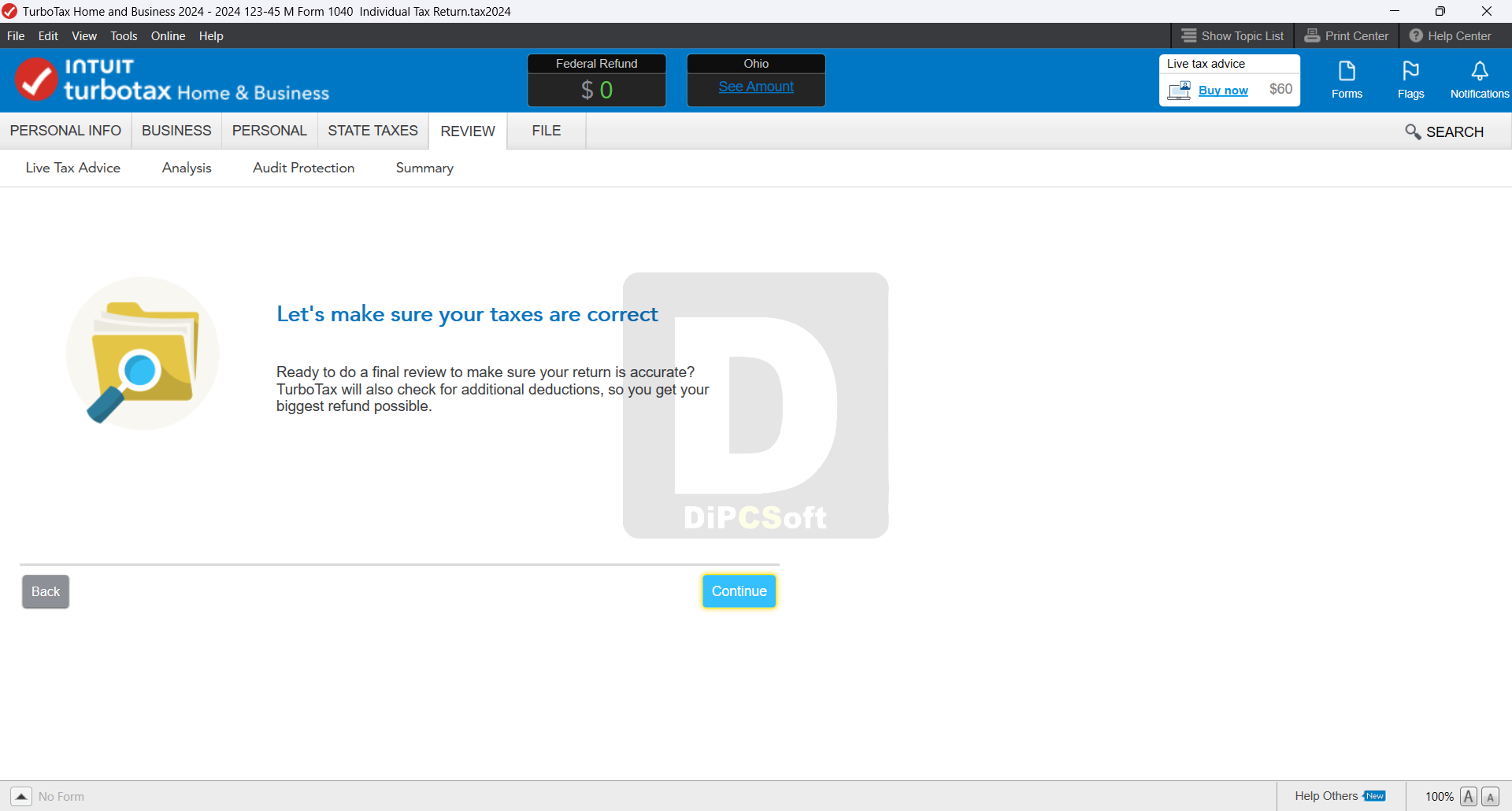The width and height of the screenshot is (1512, 811).
Task: Open the Online menu
Action: pyautogui.click(x=168, y=36)
